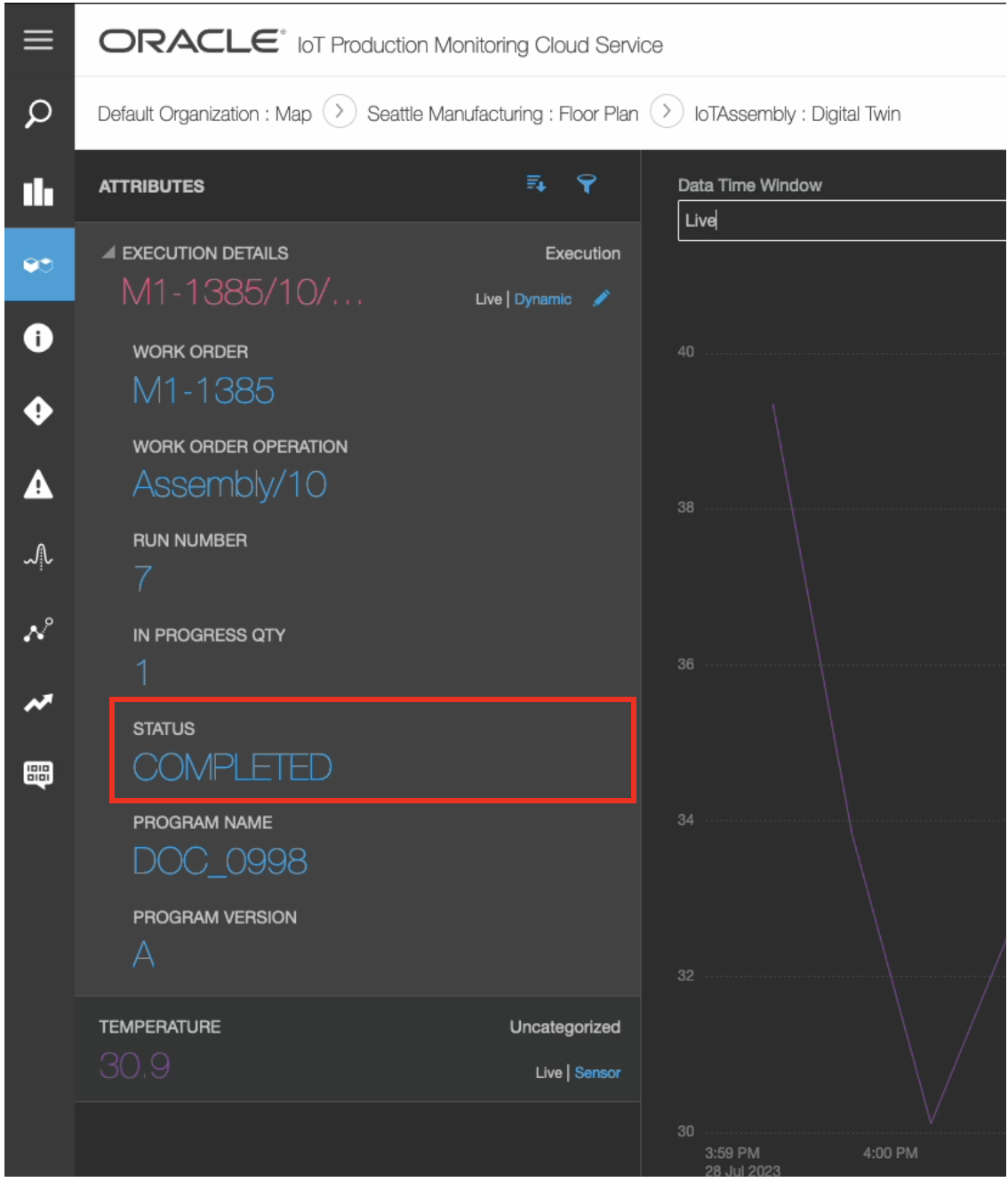Select the work order value M1-1385
This screenshot has width=1008, height=1182.
coord(204,390)
